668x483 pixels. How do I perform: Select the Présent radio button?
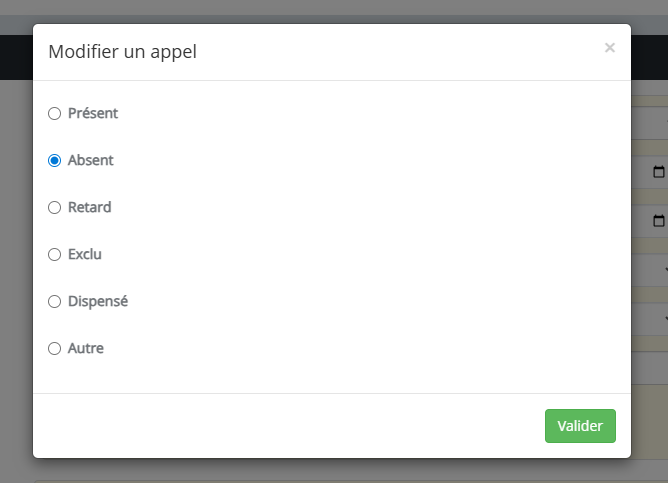point(55,114)
